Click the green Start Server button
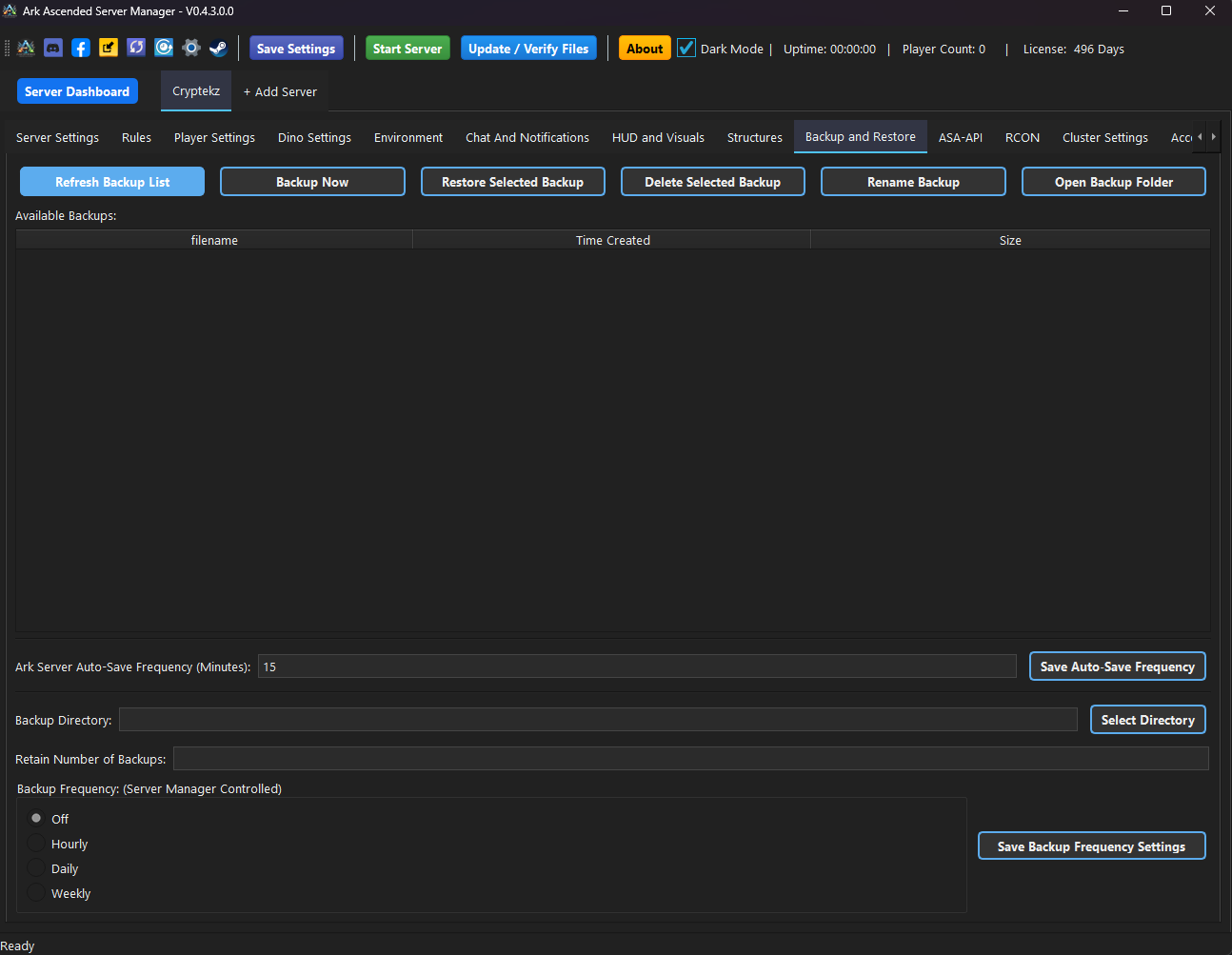1232x955 pixels. click(407, 49)
